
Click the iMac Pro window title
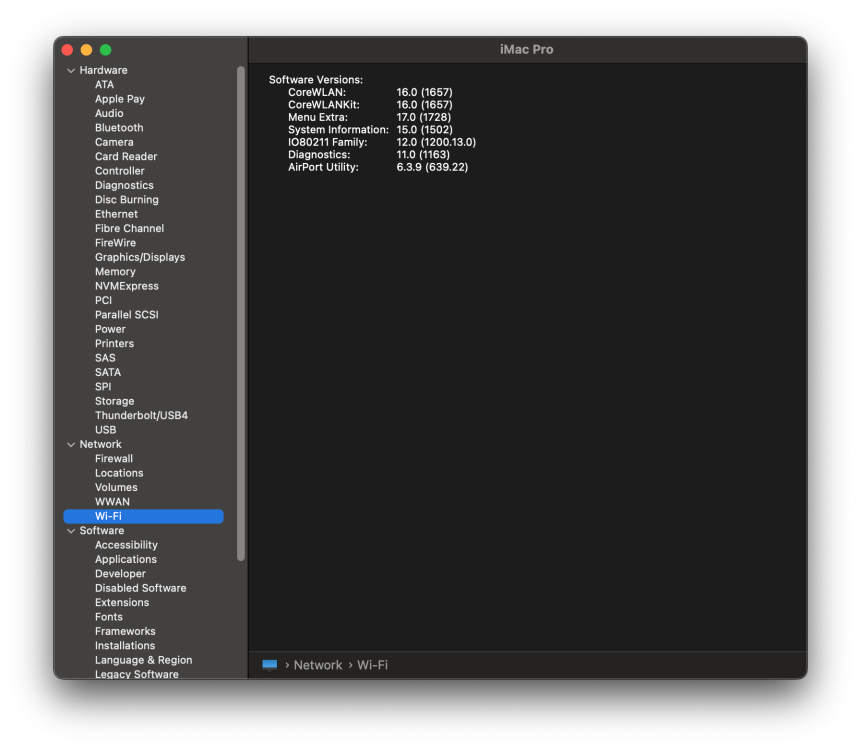(526, 49)
